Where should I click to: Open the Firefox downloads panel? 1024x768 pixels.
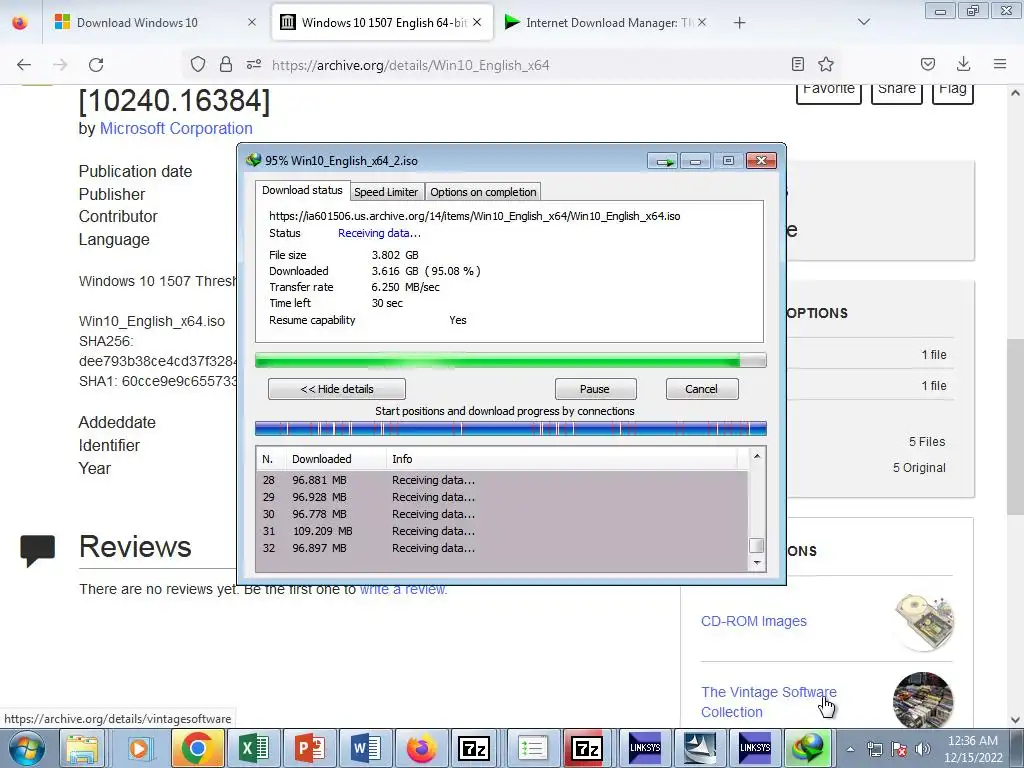pos(963,64)
